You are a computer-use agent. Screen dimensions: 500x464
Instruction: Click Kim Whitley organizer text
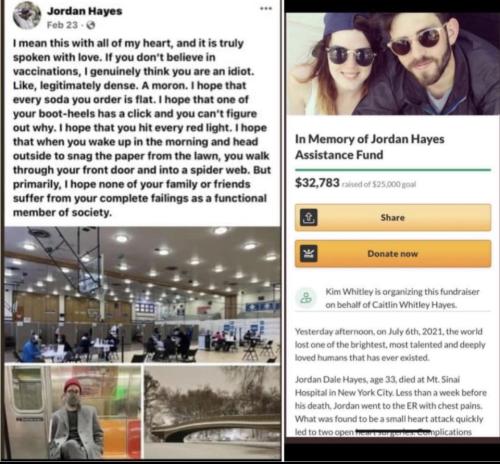[x=402, y=298]
